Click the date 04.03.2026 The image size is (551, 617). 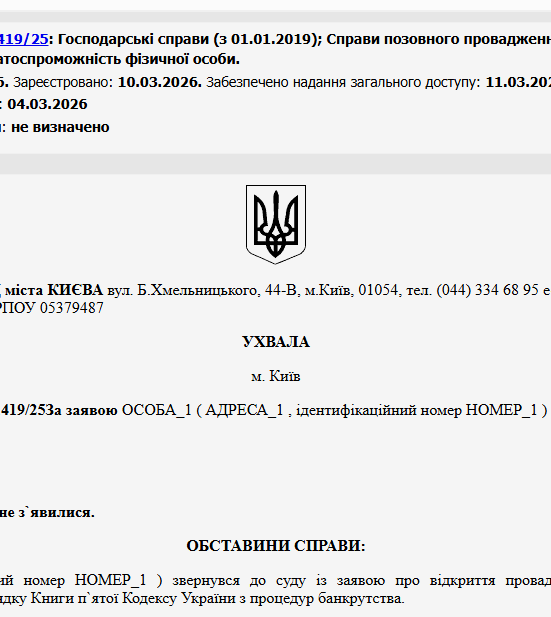point(47,104)
